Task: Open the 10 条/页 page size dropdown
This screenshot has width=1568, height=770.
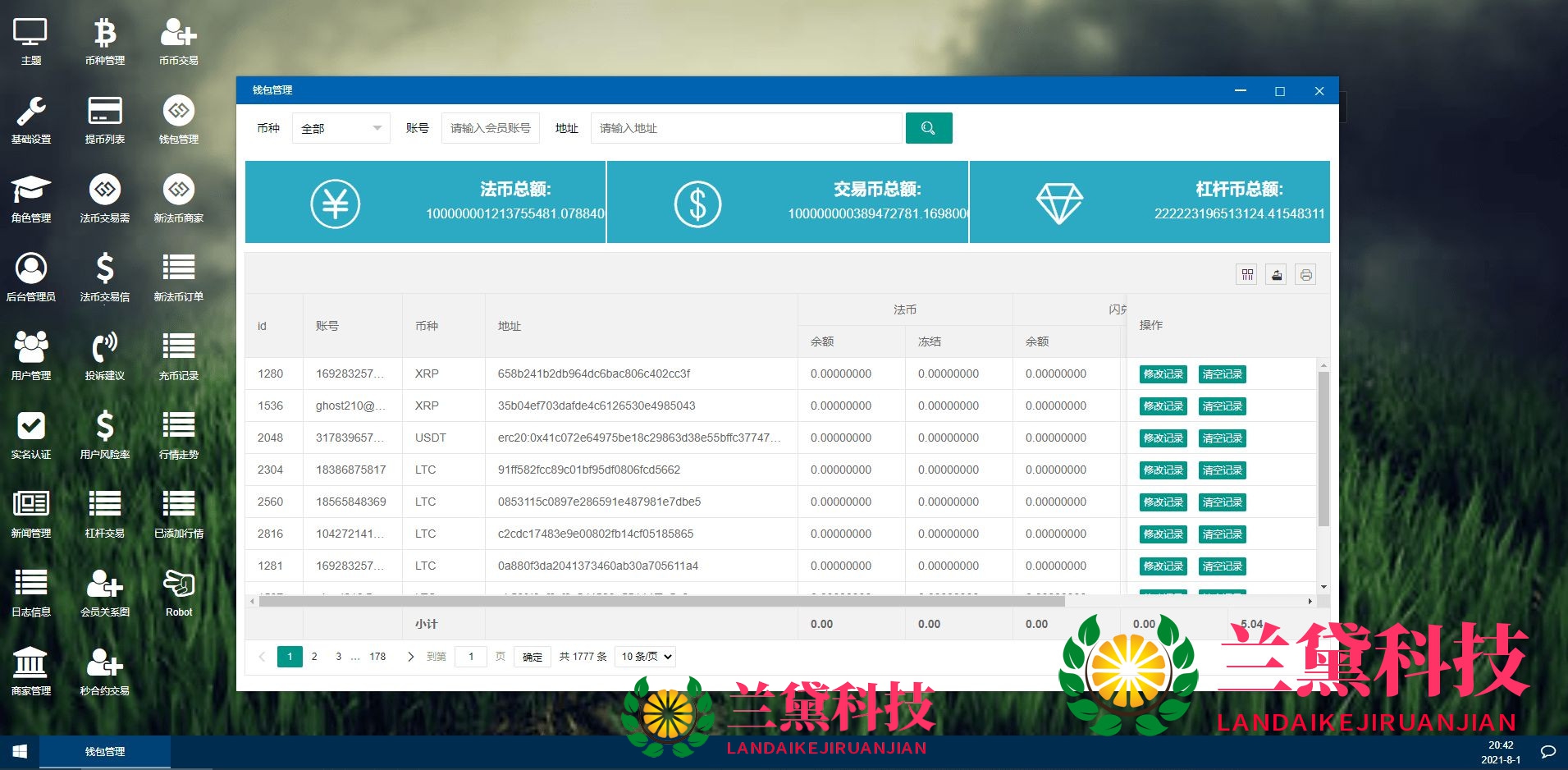Action: (x=646, y=657)
